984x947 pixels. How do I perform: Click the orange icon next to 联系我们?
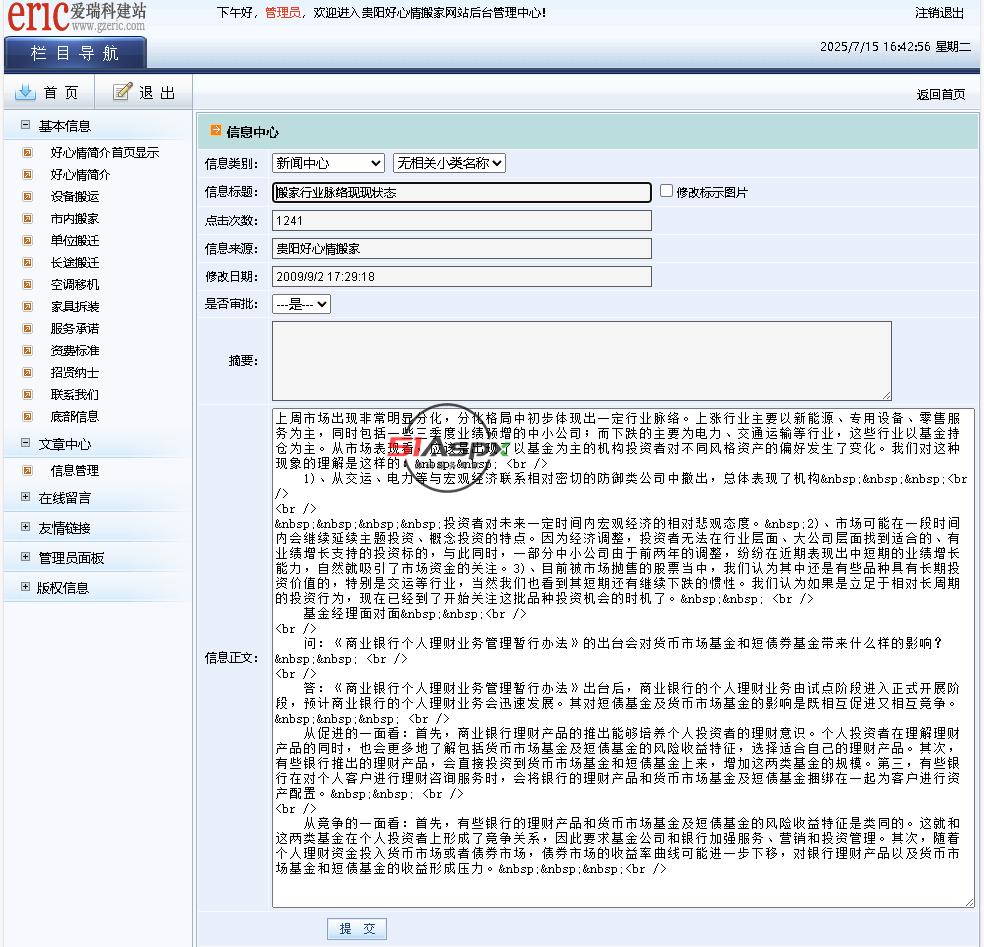tap(27, 394)
